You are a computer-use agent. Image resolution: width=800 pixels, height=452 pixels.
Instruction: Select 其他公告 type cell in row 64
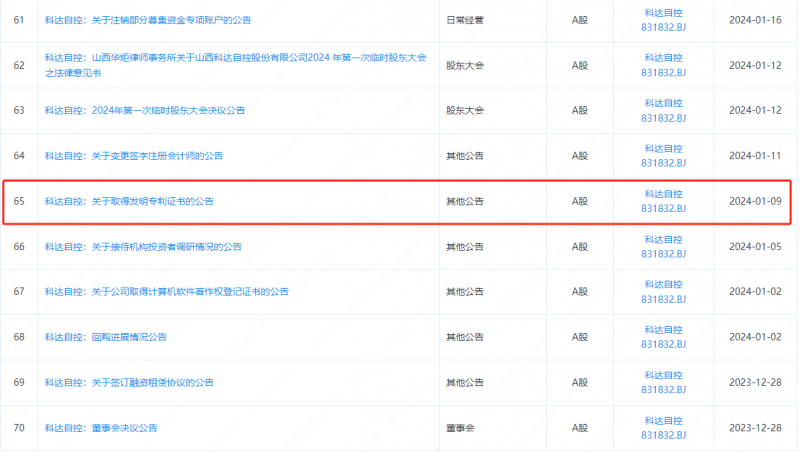(465, 156)
